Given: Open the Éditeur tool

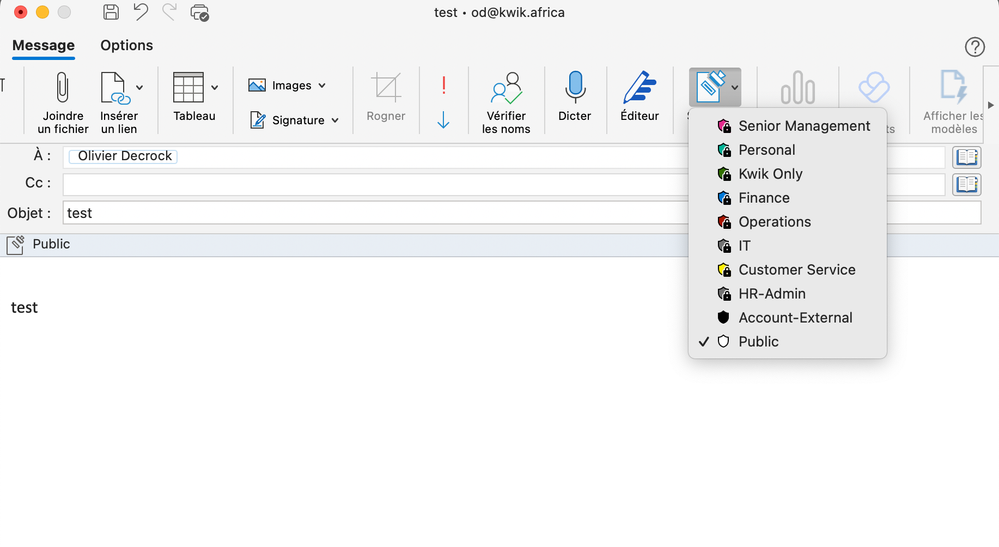Looking at the screenshot, I should coord(640,97).
